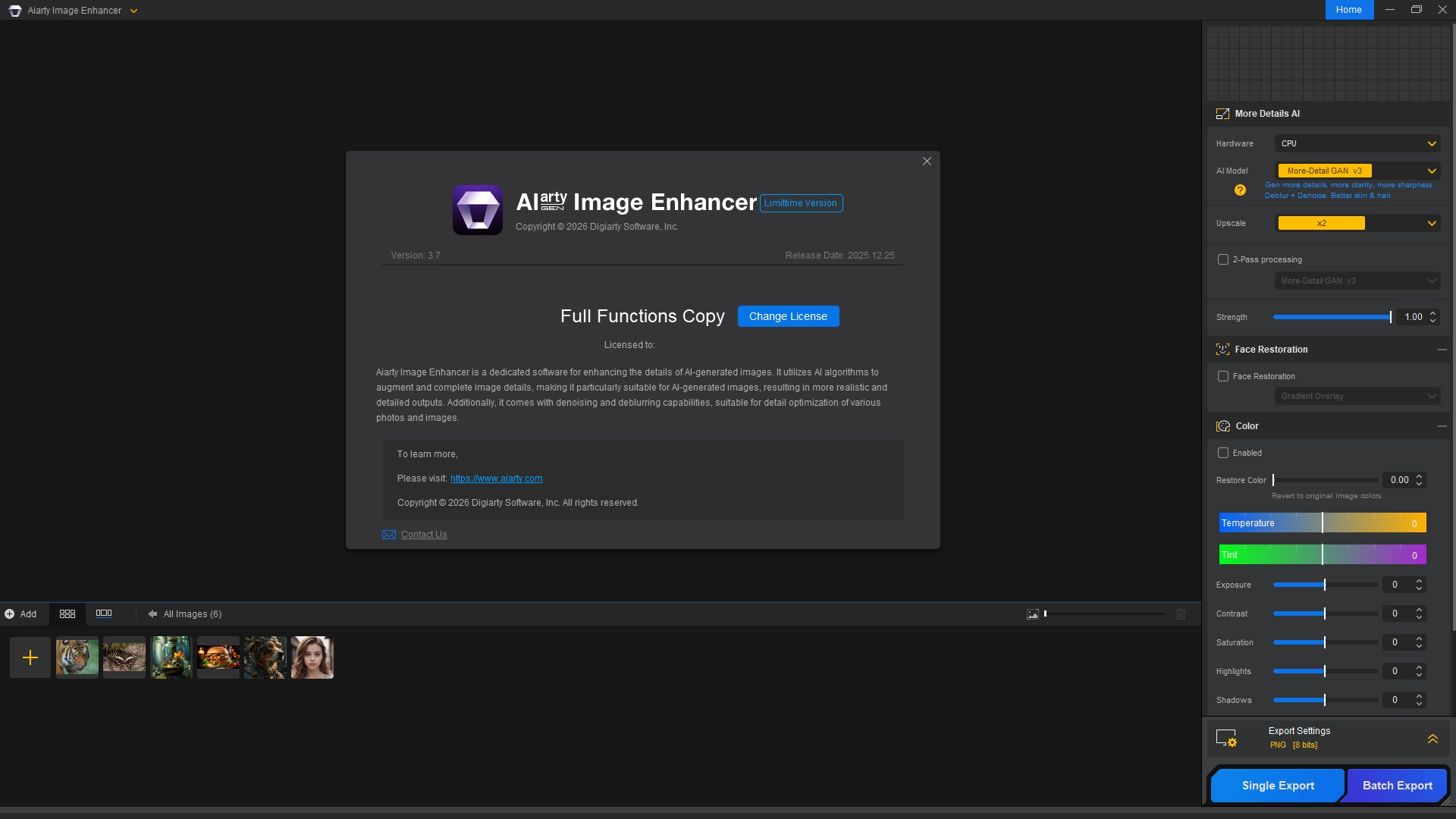1456x819 pixels.
Task: Open the Home tab
Action: [1349, 10]
